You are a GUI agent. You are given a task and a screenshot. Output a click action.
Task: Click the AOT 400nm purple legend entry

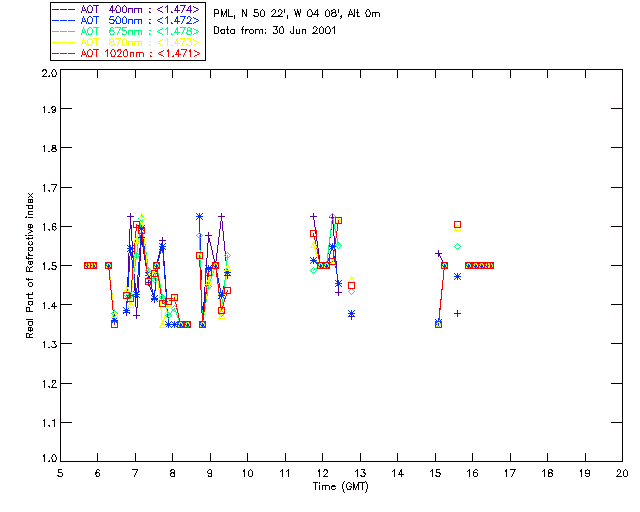click(x=127, y=9)
